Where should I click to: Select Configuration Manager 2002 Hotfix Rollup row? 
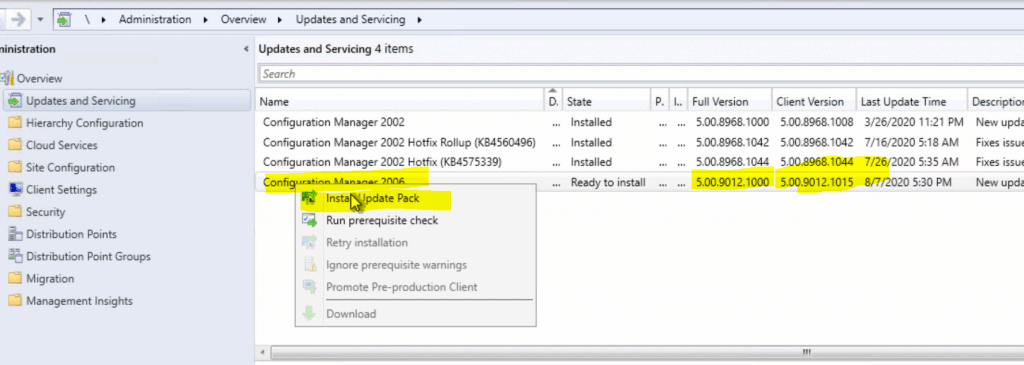[x=641, y=142]
